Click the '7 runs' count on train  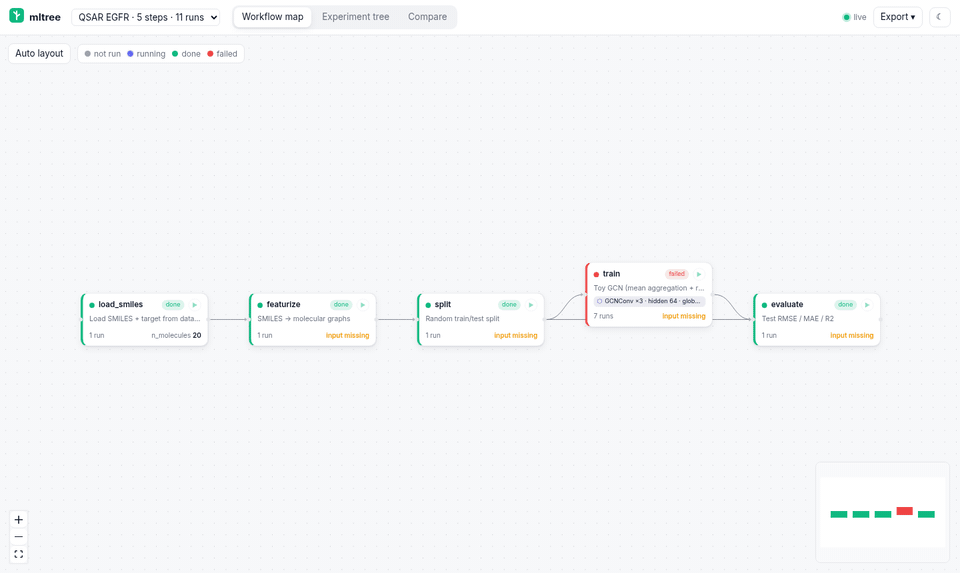[603, 316]
